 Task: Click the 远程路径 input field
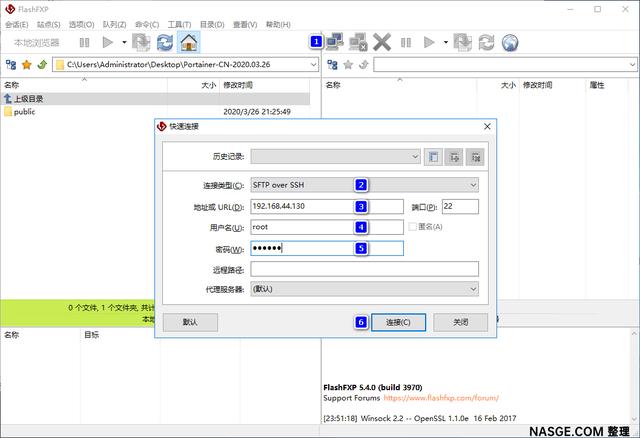click(x=364, y=269)
